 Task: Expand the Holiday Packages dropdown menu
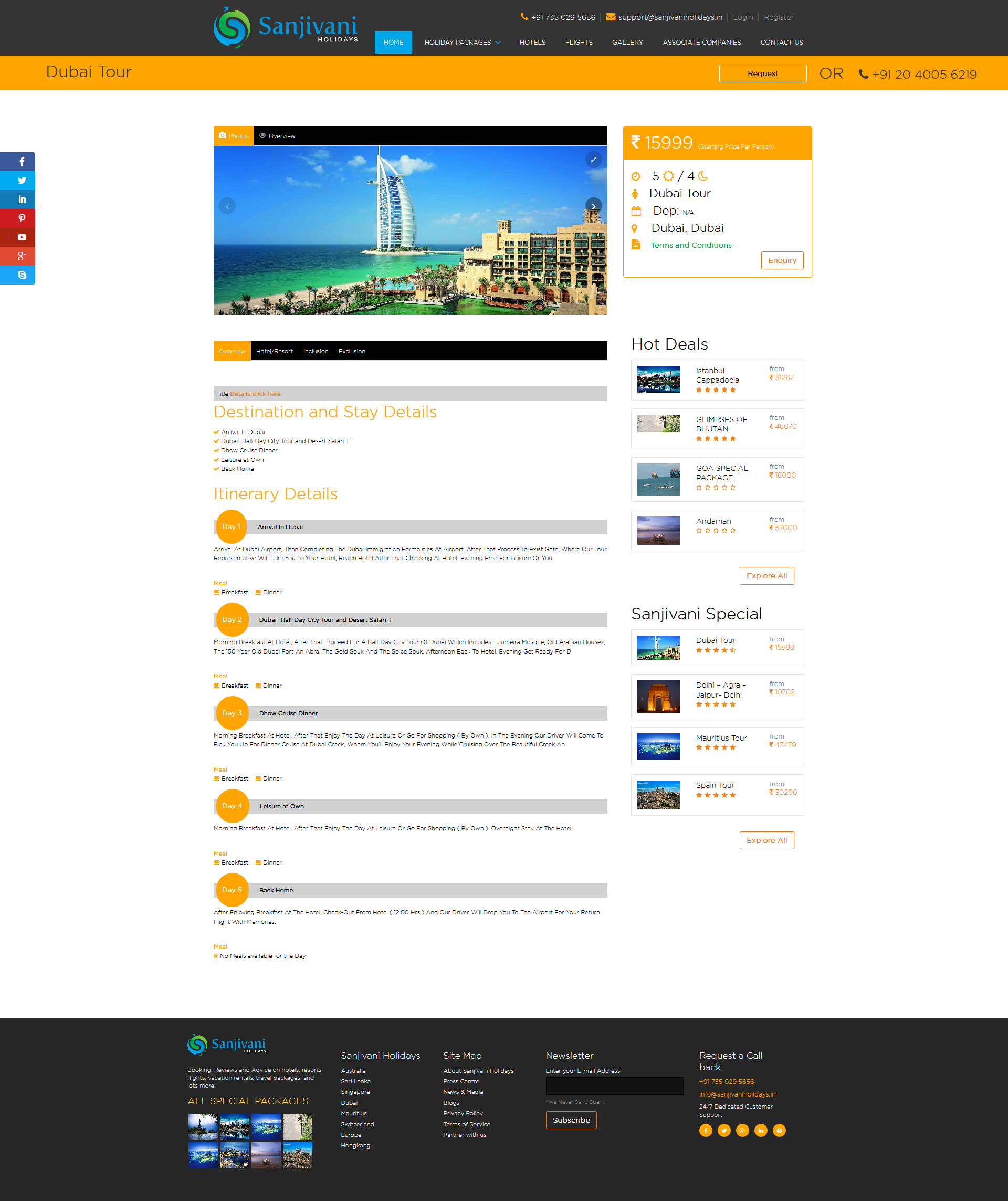461,43
